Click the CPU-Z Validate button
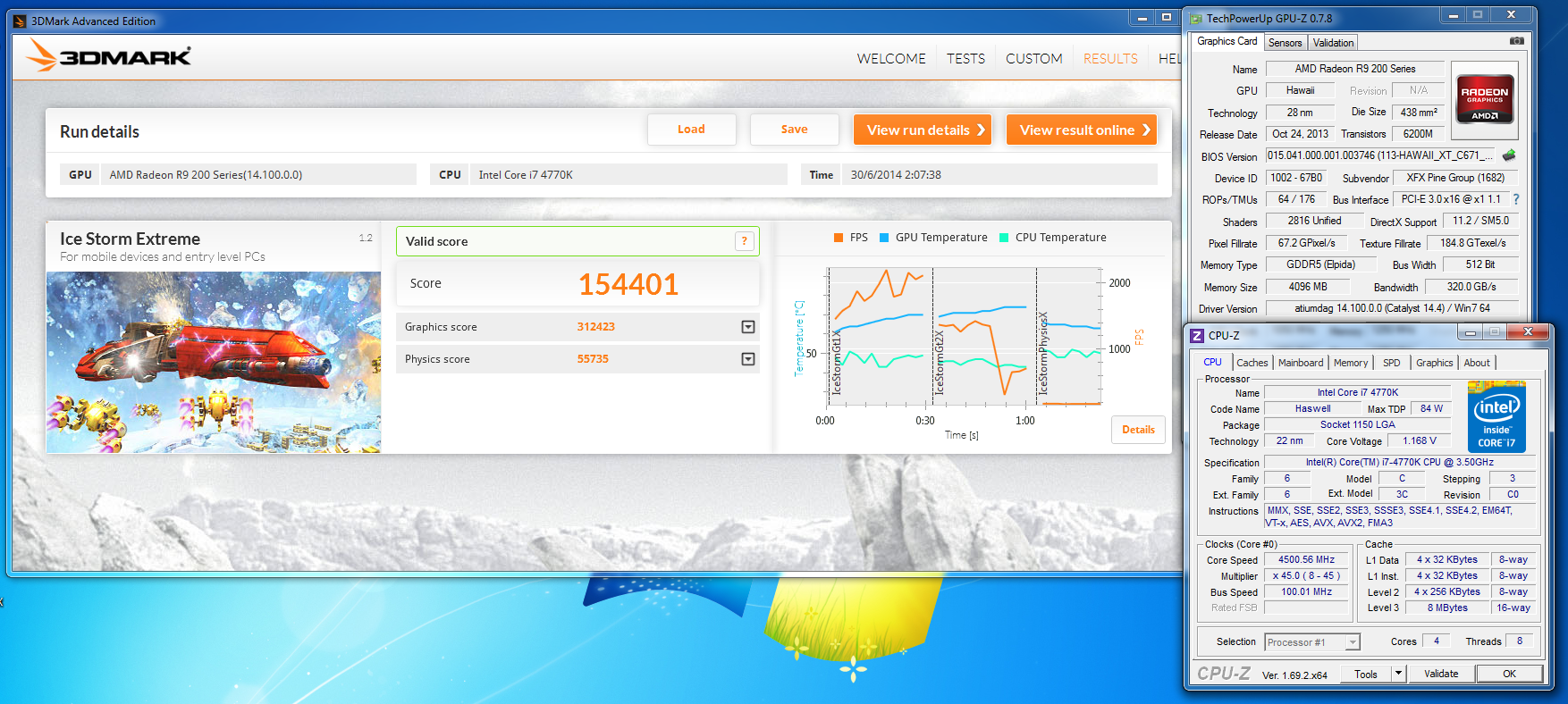This screenshot has width=1568, height=704. click(x=1441, y=674)
